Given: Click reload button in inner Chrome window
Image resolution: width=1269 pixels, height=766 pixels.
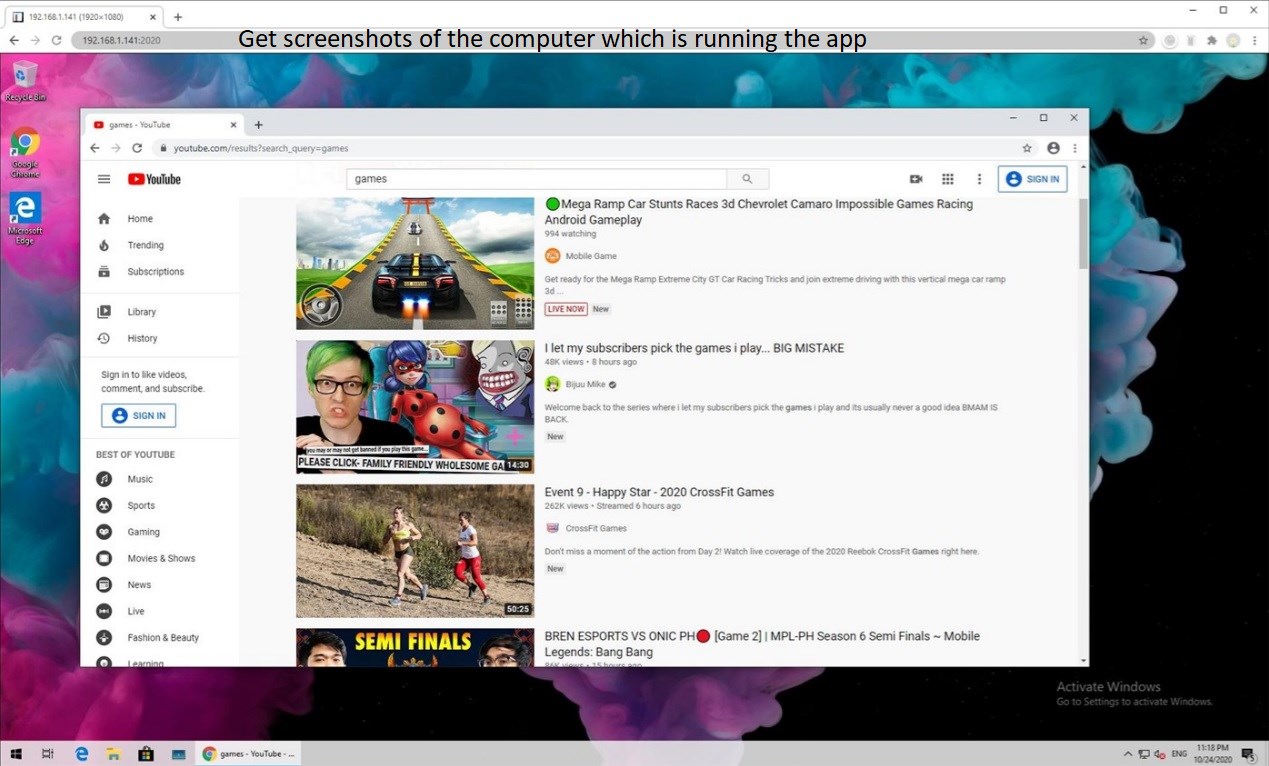Looking at the screenshot, I should point(137,148).
